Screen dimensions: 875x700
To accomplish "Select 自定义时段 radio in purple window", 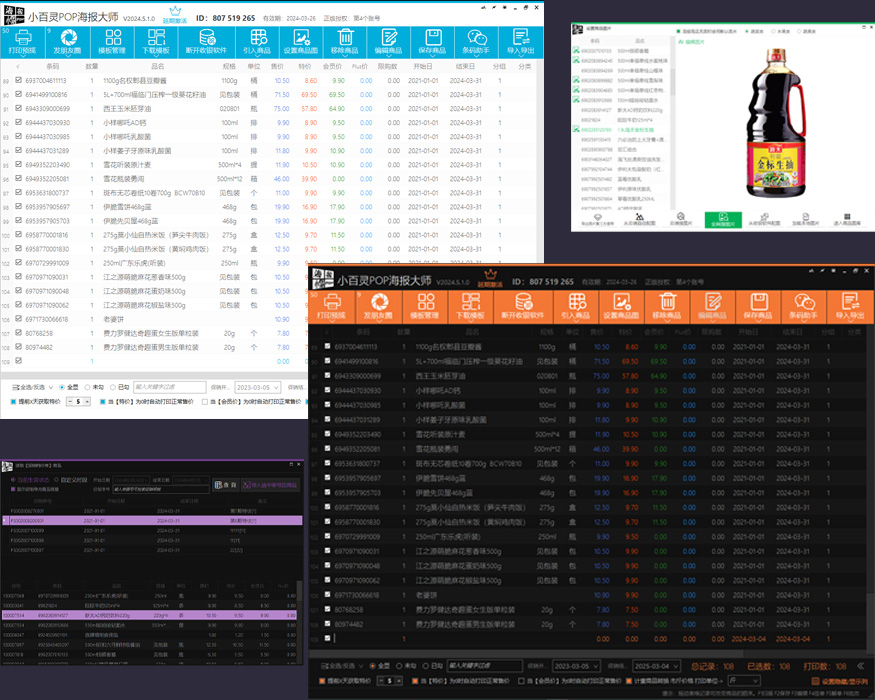I will (x=56, y=480).
